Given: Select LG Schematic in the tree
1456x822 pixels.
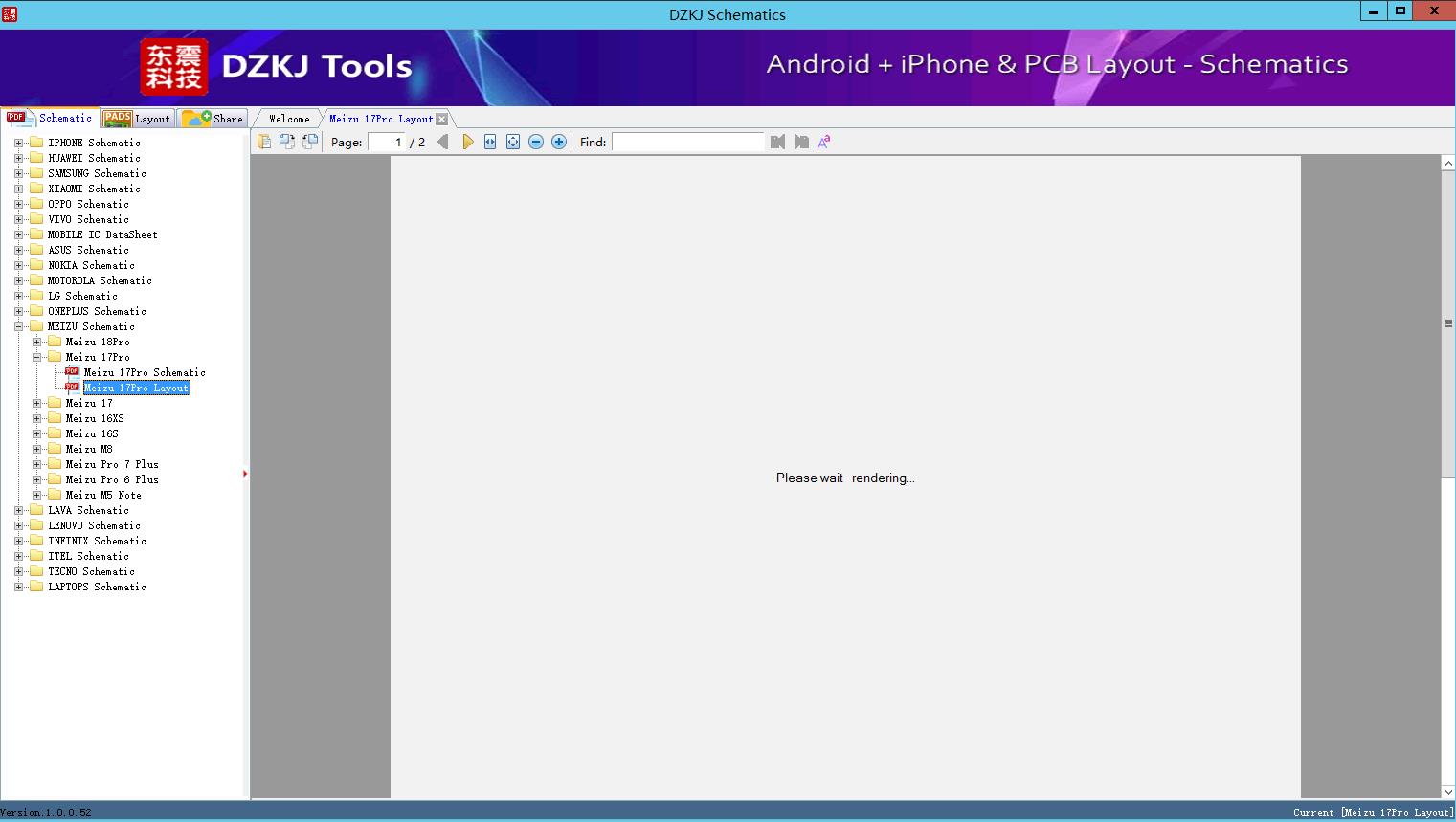Looking at the screenshot, I should tap(82, 296).
